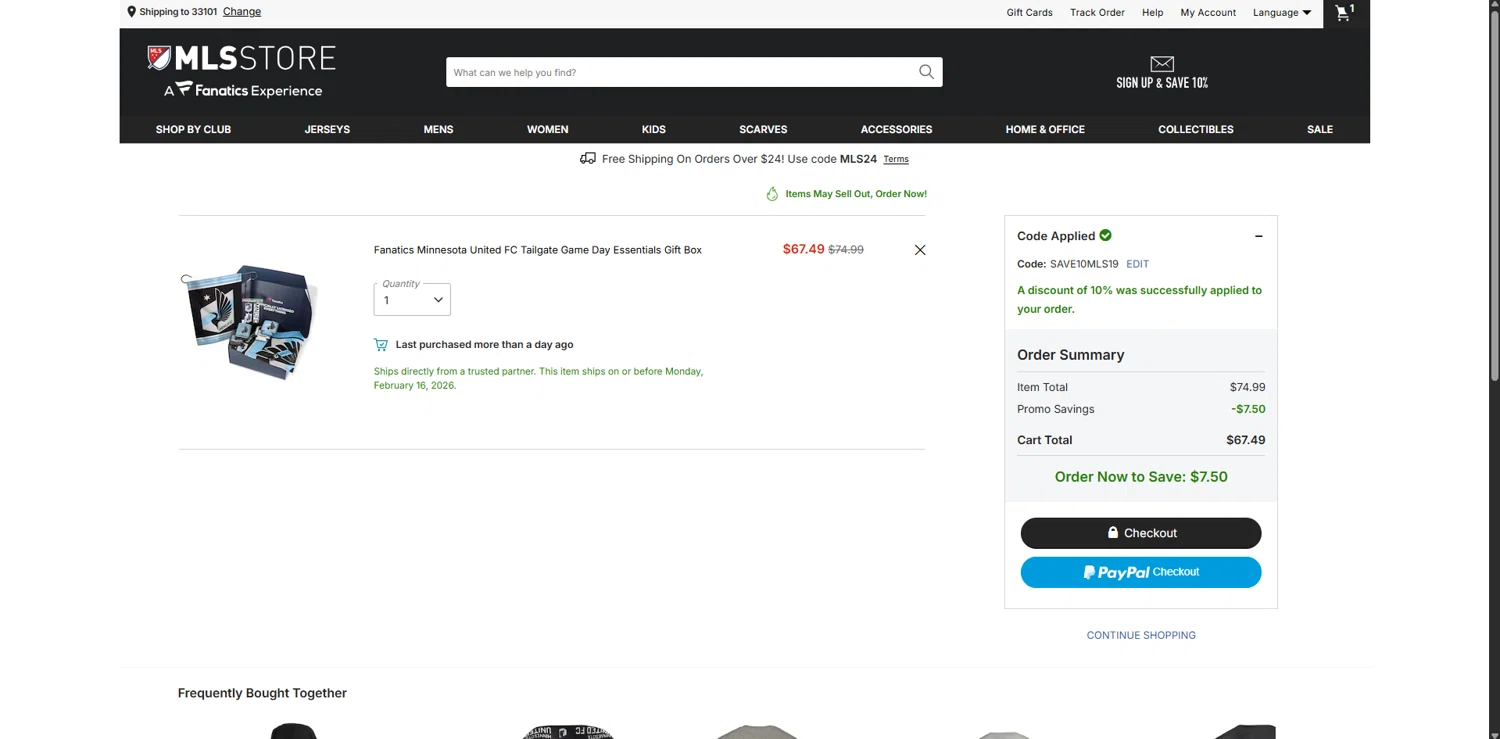This screenshot has width=1500, height=739.
Task: Open the gift box product thumbnail
Action: (251, 322)
